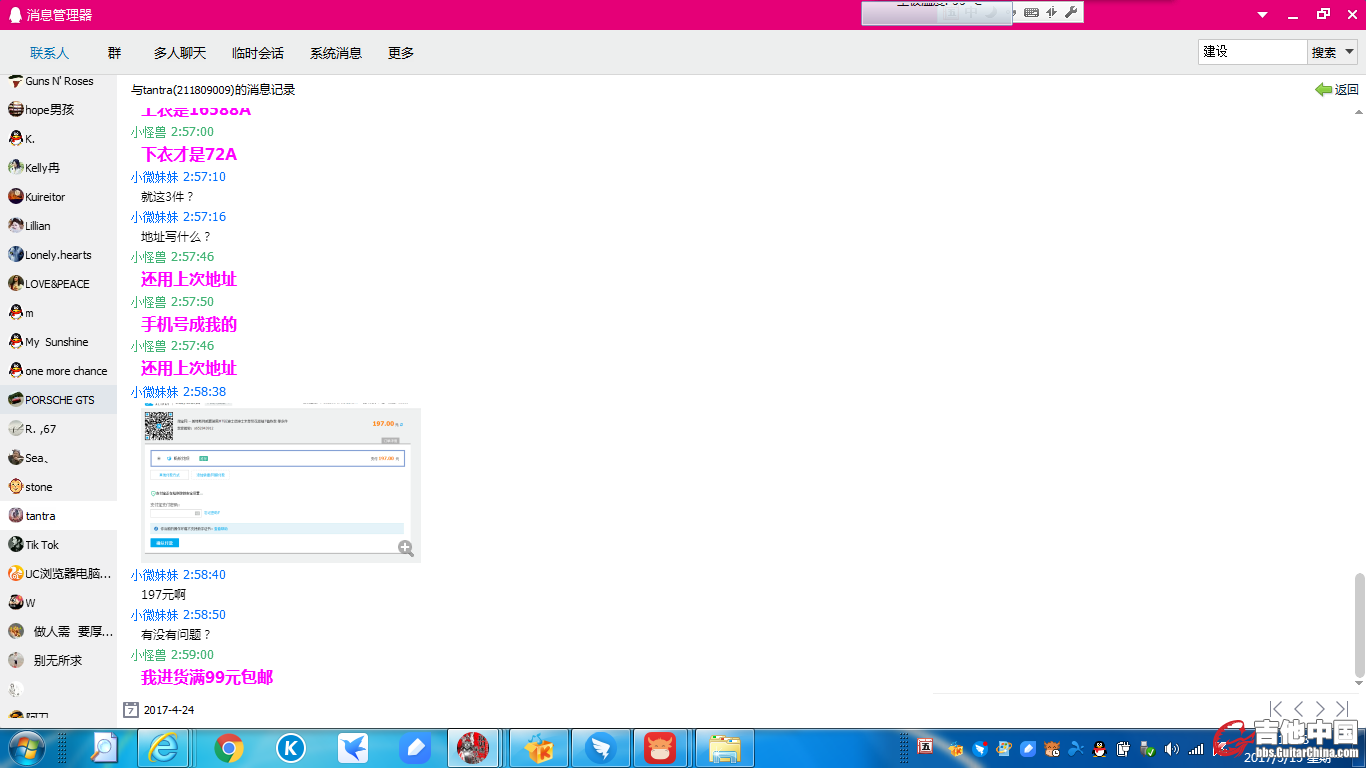Open the Windows Start button

(x=25, y=748)
